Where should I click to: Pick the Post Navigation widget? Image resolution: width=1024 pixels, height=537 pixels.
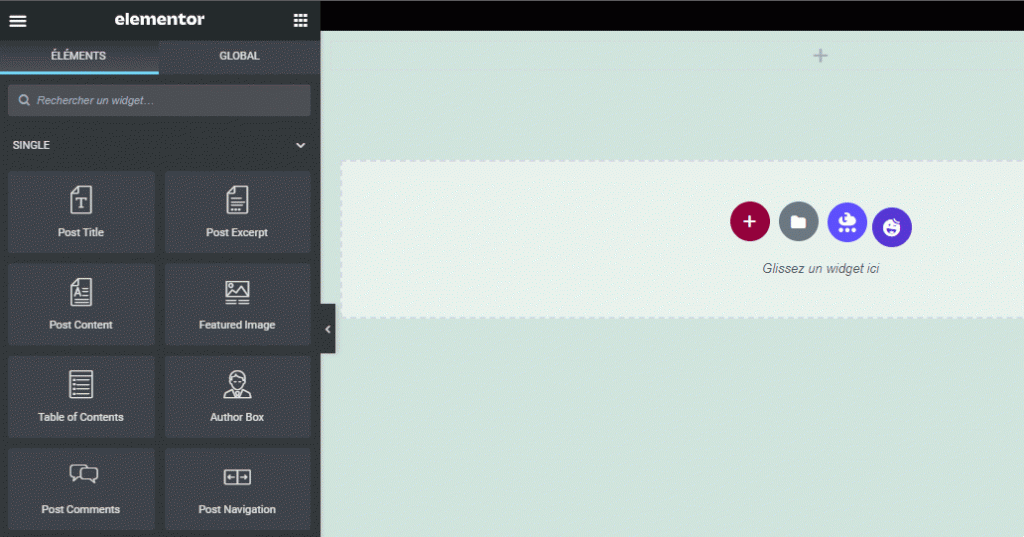[x=237, y=488]
